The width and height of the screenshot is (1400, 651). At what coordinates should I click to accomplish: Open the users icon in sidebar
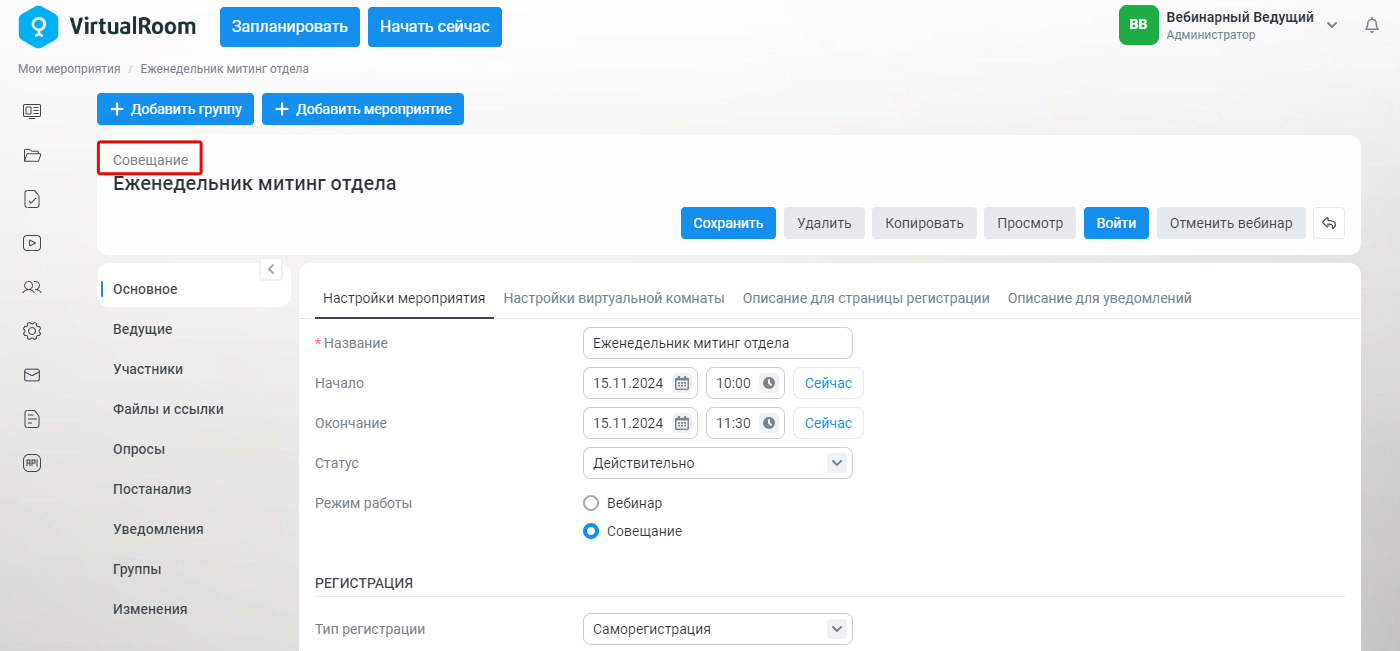tap(32, 287)
